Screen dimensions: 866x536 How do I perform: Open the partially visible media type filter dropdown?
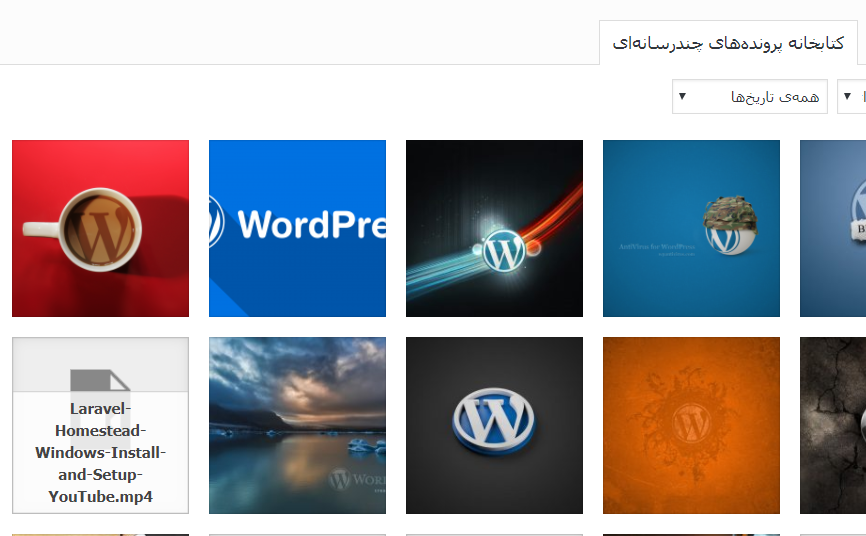pyautogui.click(x=852, y=97)
